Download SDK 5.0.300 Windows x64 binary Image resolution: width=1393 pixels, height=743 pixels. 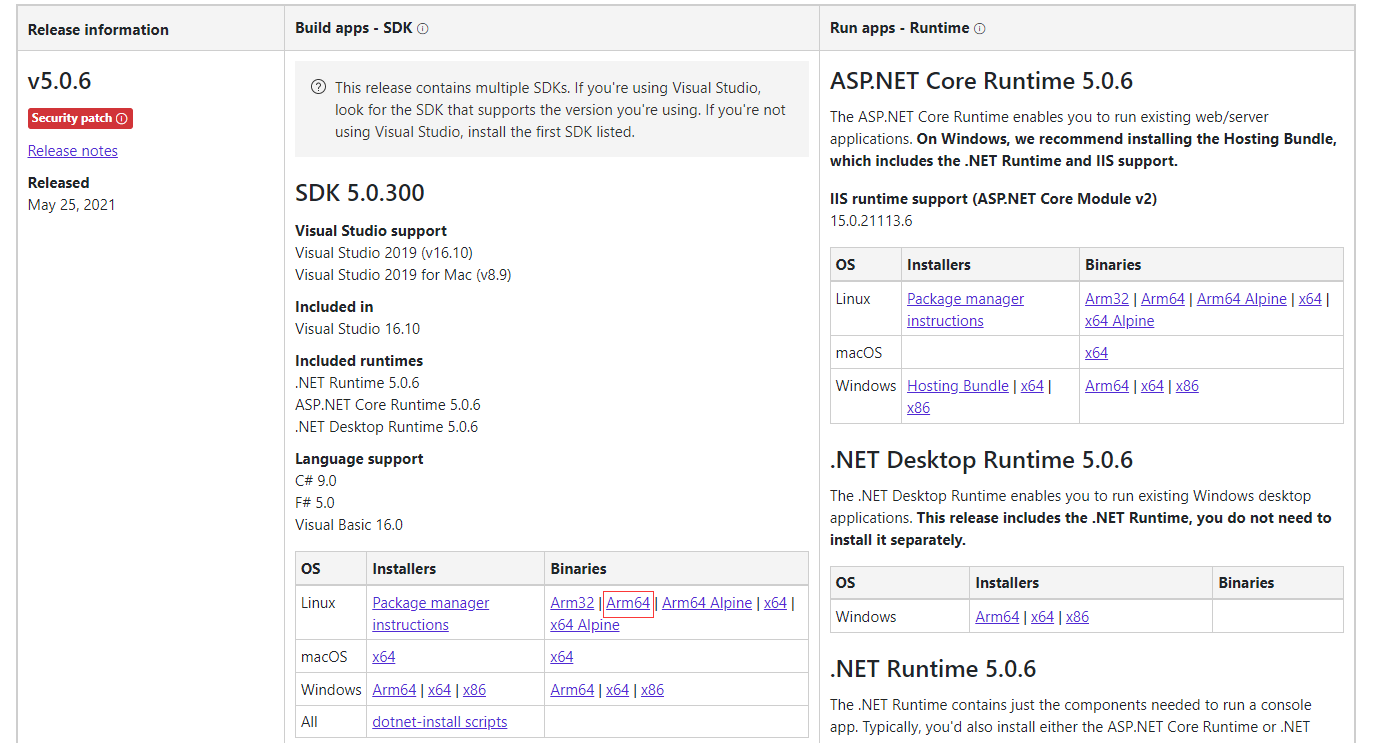[x=617, y=690]
